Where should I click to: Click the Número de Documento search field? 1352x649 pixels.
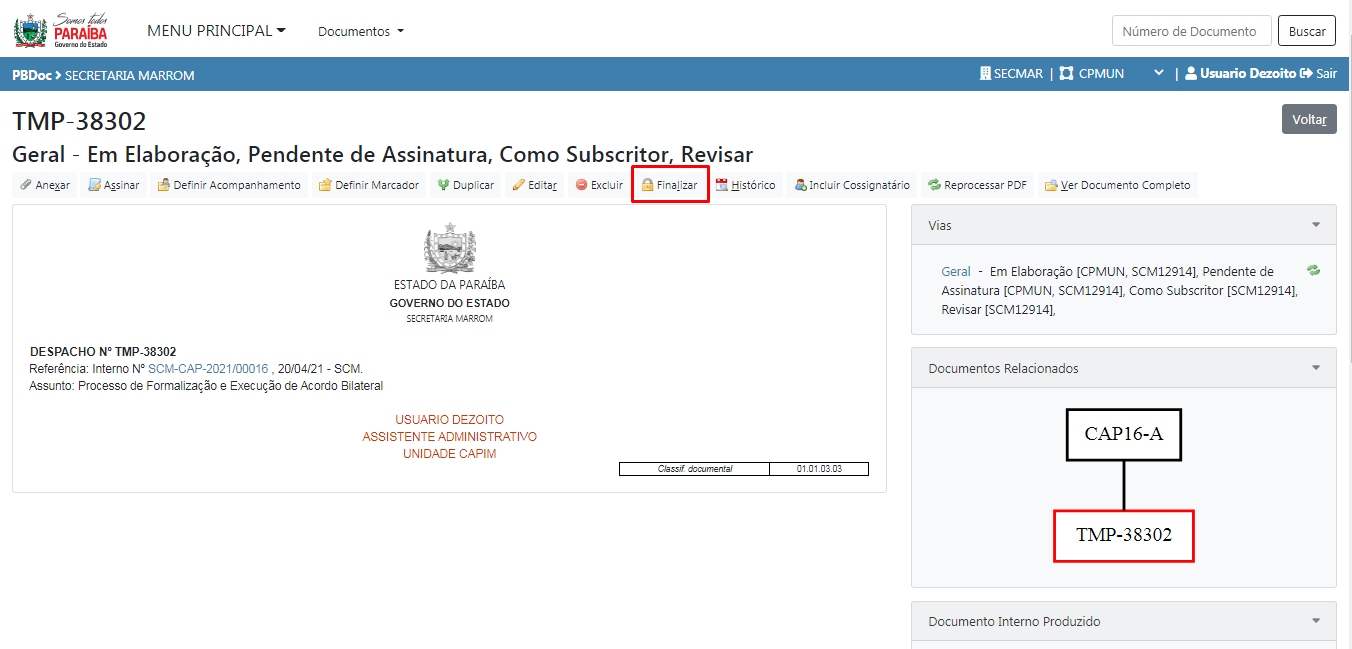click(1191, 31)
